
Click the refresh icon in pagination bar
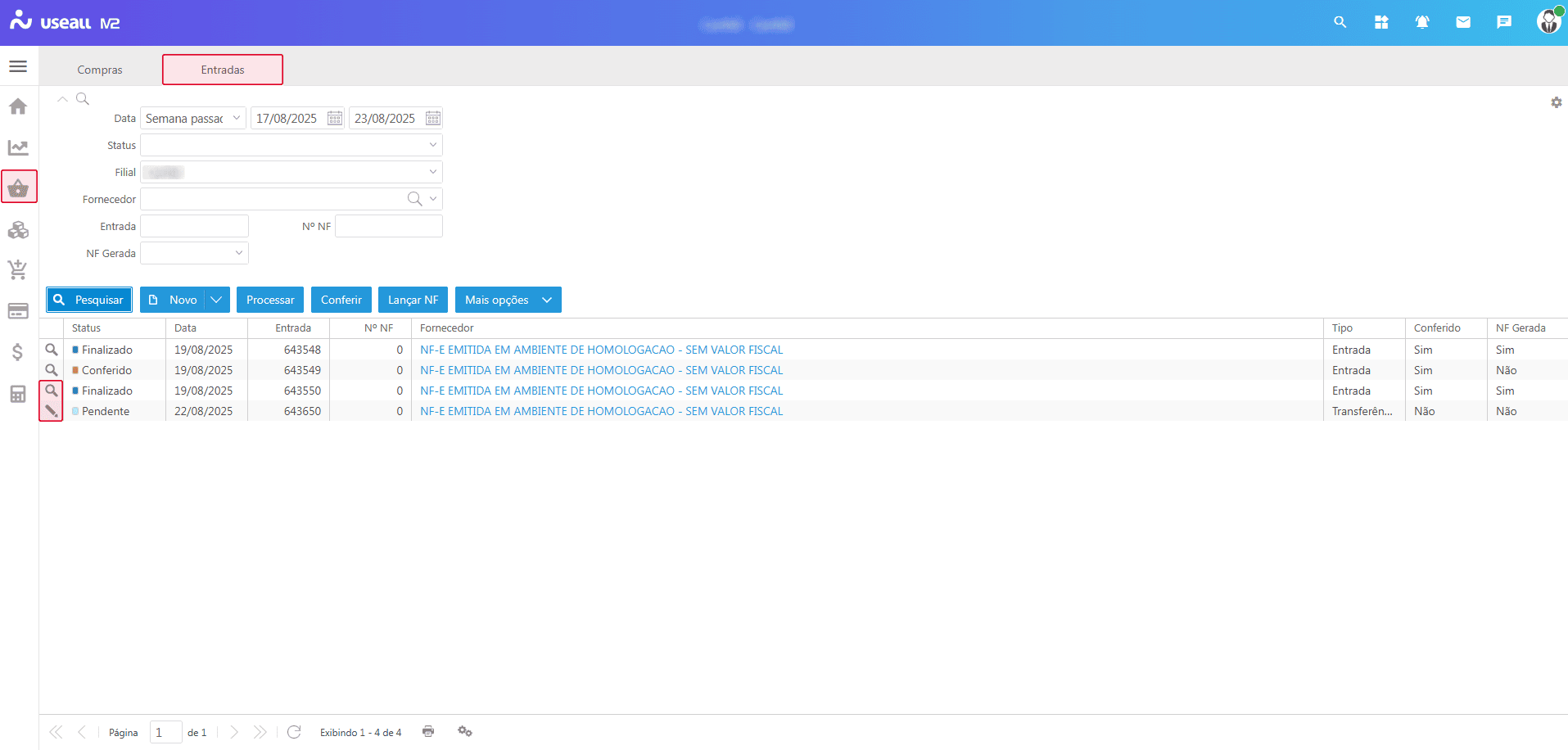coord(294,731)
